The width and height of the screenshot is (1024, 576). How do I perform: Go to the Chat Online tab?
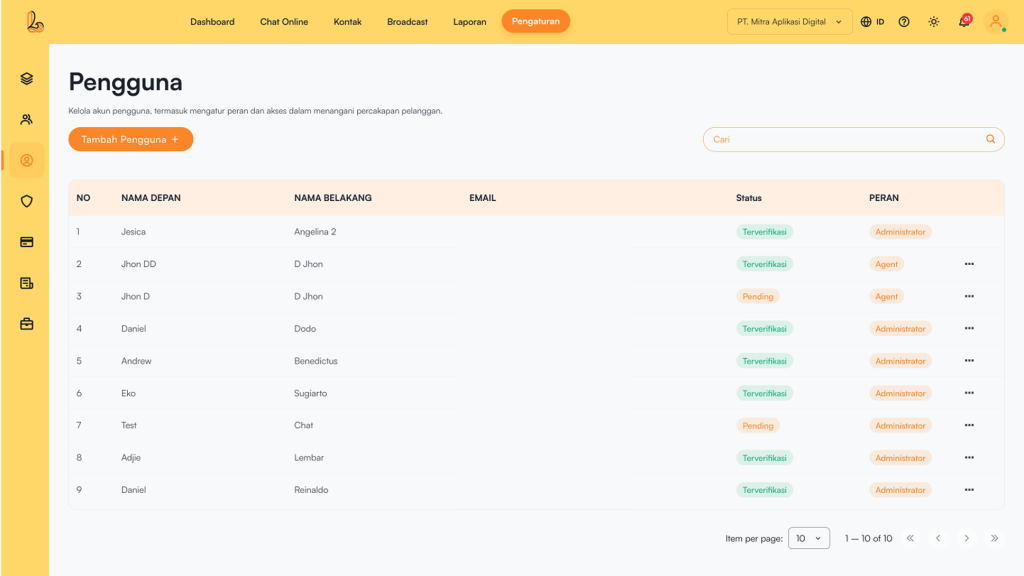(284, 22)
